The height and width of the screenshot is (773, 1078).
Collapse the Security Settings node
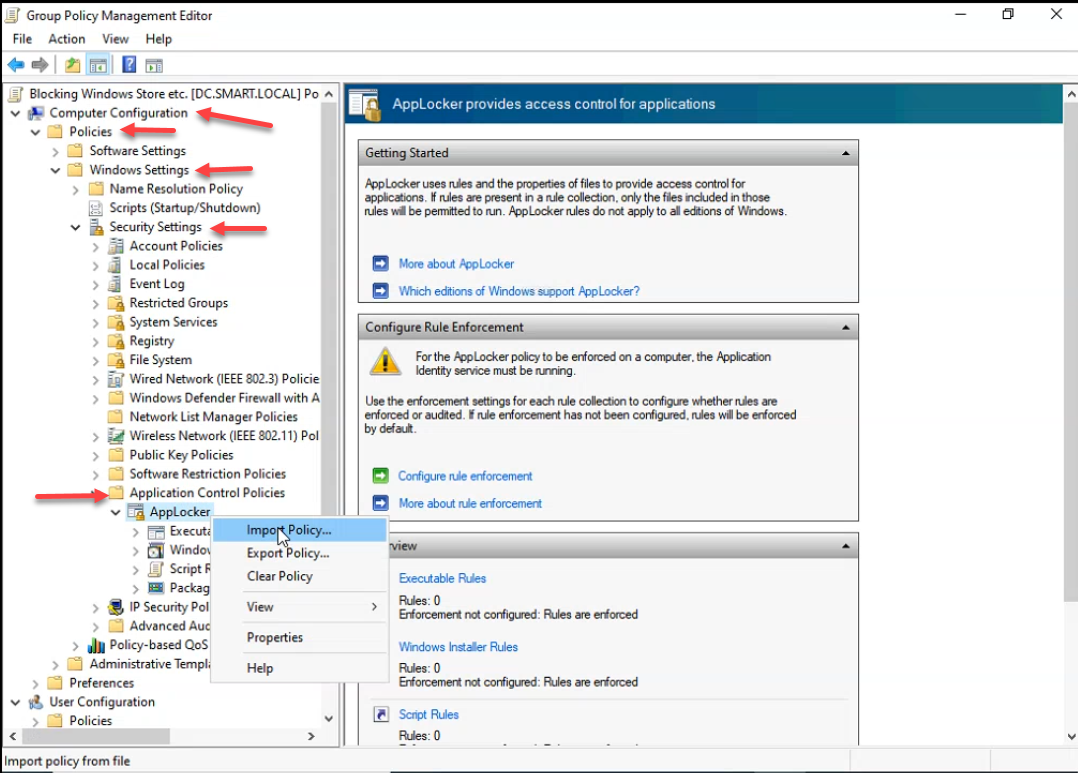[76, 227]
